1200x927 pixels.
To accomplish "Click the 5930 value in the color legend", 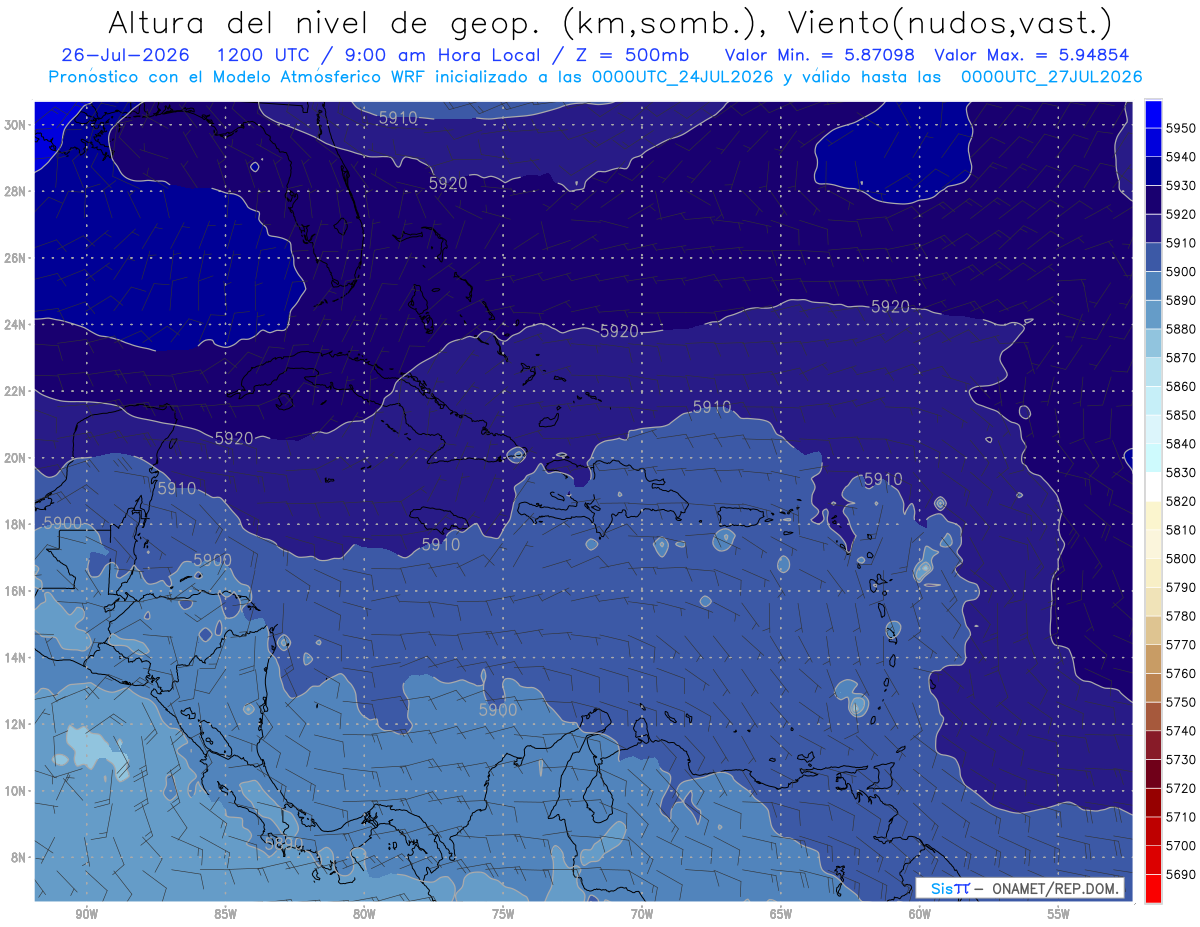I will pyautogui.click(x=1181, y=185).
